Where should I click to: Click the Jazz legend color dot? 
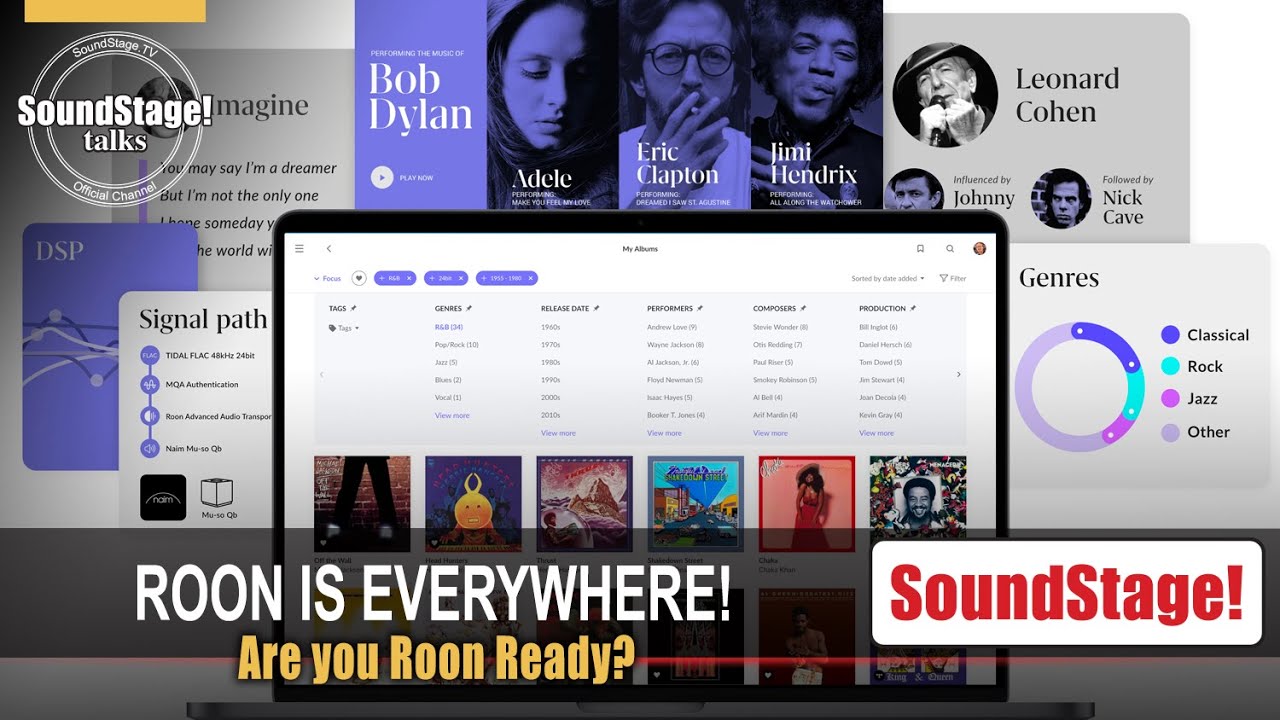[1170, 399]
